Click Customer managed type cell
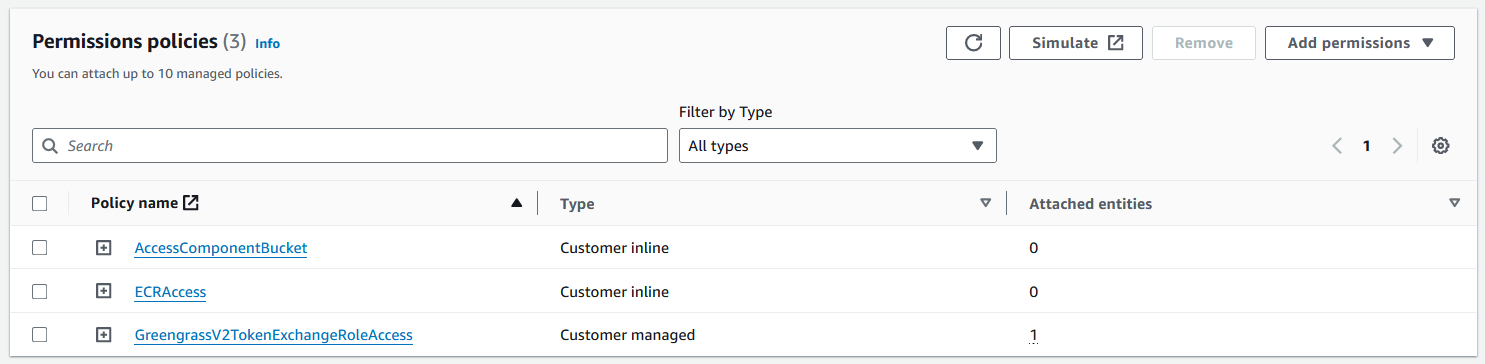Screen dimensions: 1485x364 pyautogui.click(x=627, y=335)
